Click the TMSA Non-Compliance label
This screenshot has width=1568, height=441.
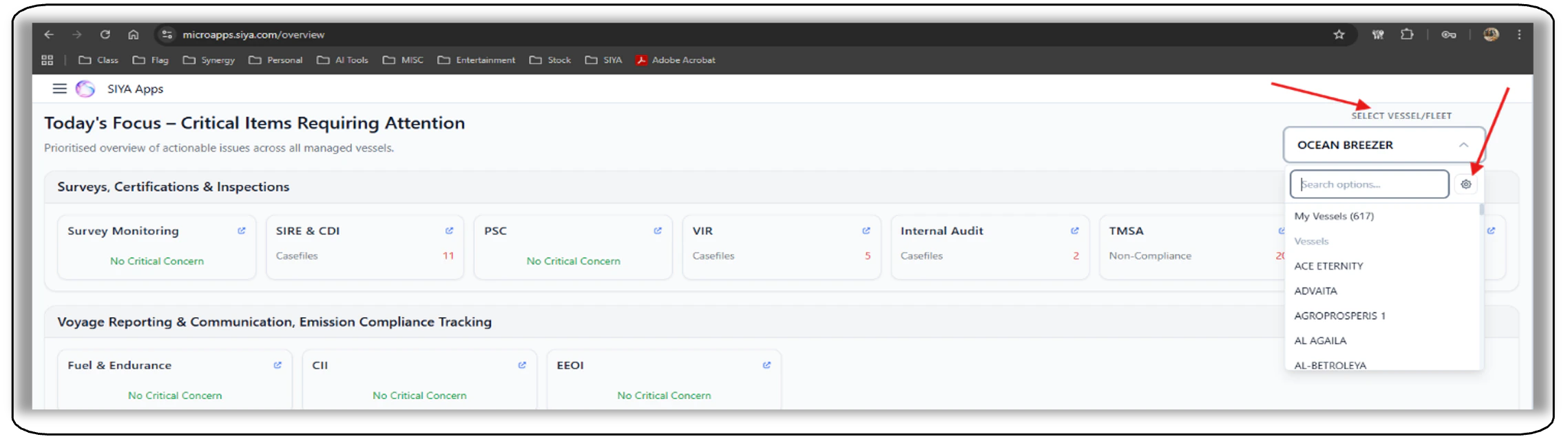(1150, 256)
